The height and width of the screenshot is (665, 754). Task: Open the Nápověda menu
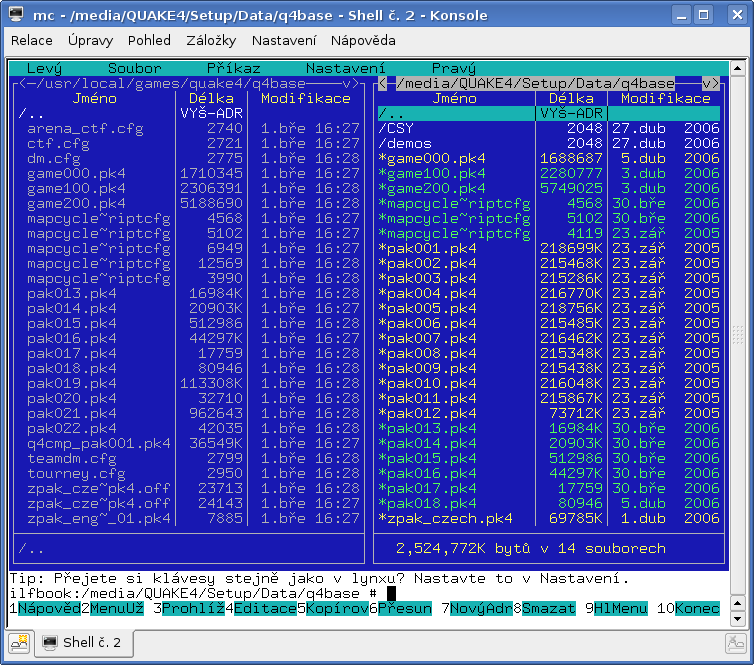[363, 40]
